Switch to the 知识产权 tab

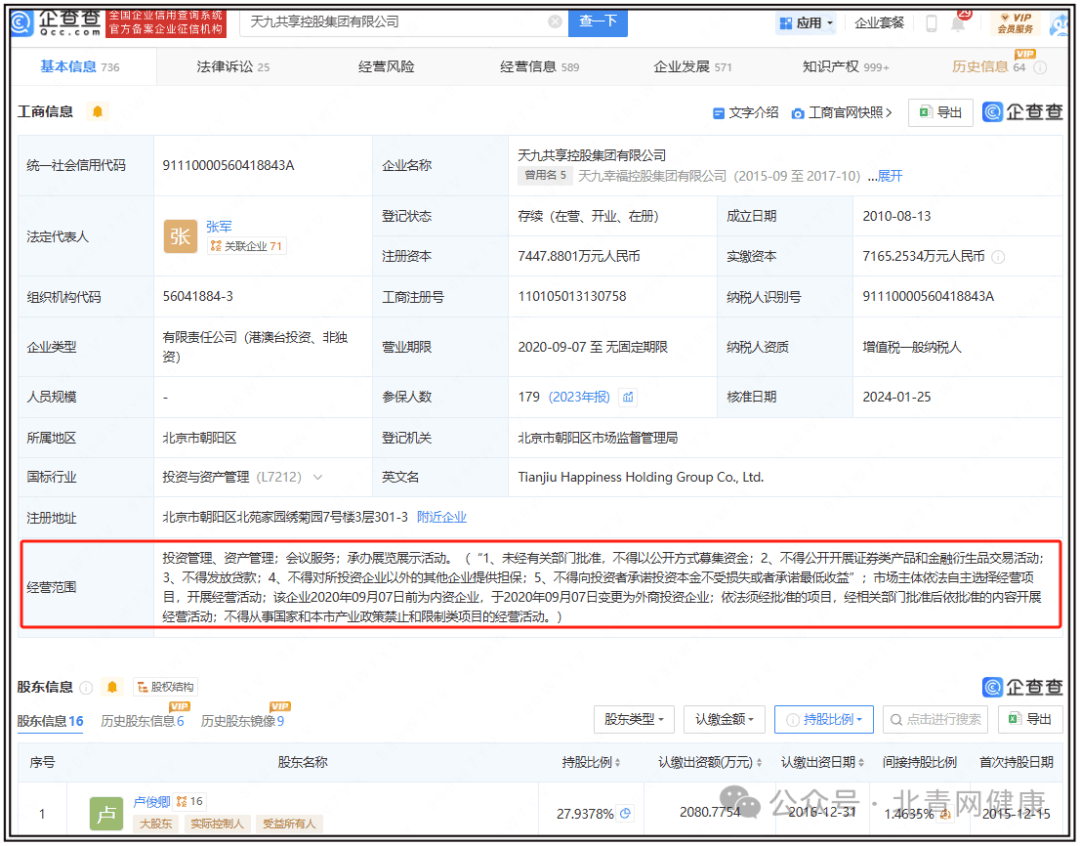[x=846, y=67]
